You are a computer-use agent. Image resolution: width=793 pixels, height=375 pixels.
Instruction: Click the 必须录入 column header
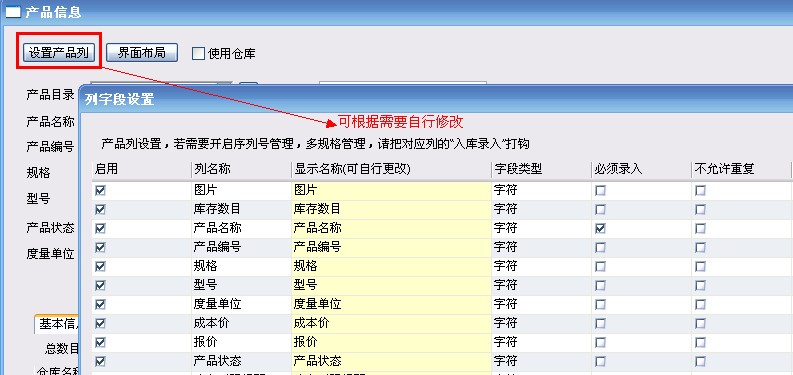click(641, 170)
